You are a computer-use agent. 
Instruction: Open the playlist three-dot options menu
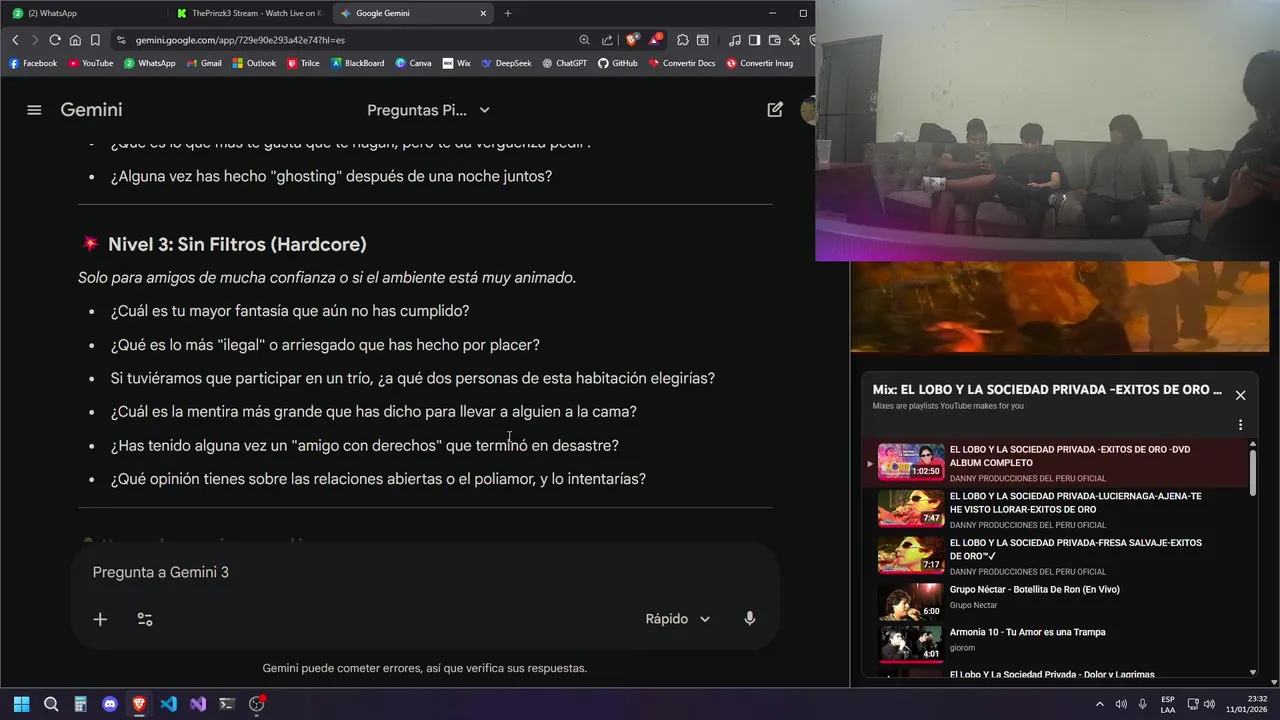click(1240, 425)
